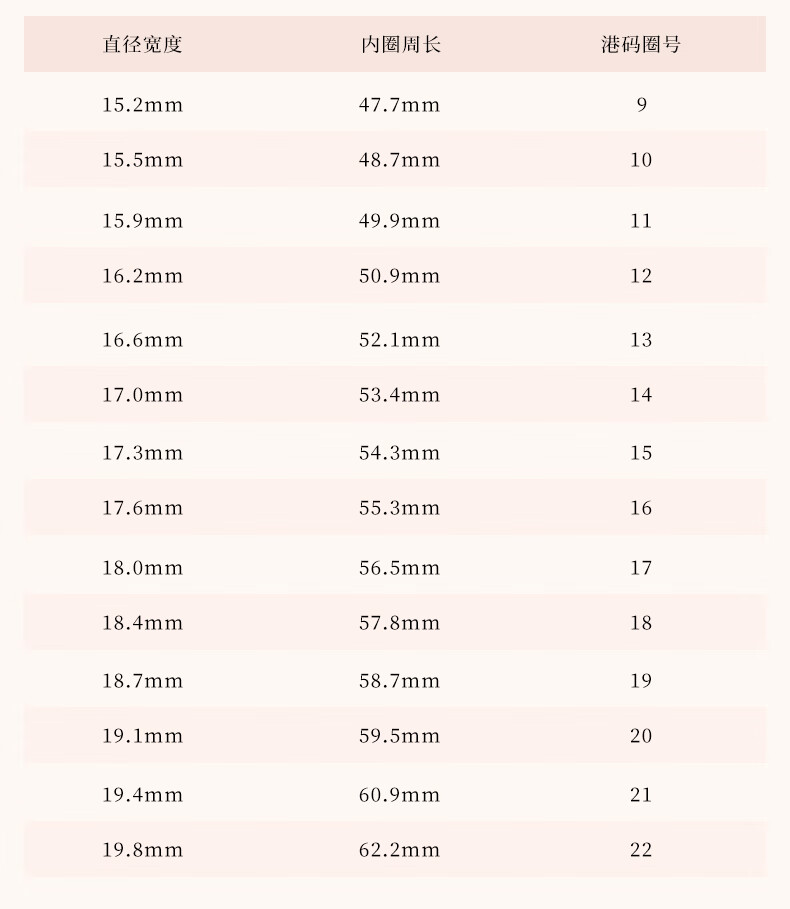Select the 18.0mm diameter cell
790x909 pixels.
click(x=143, y=568)
